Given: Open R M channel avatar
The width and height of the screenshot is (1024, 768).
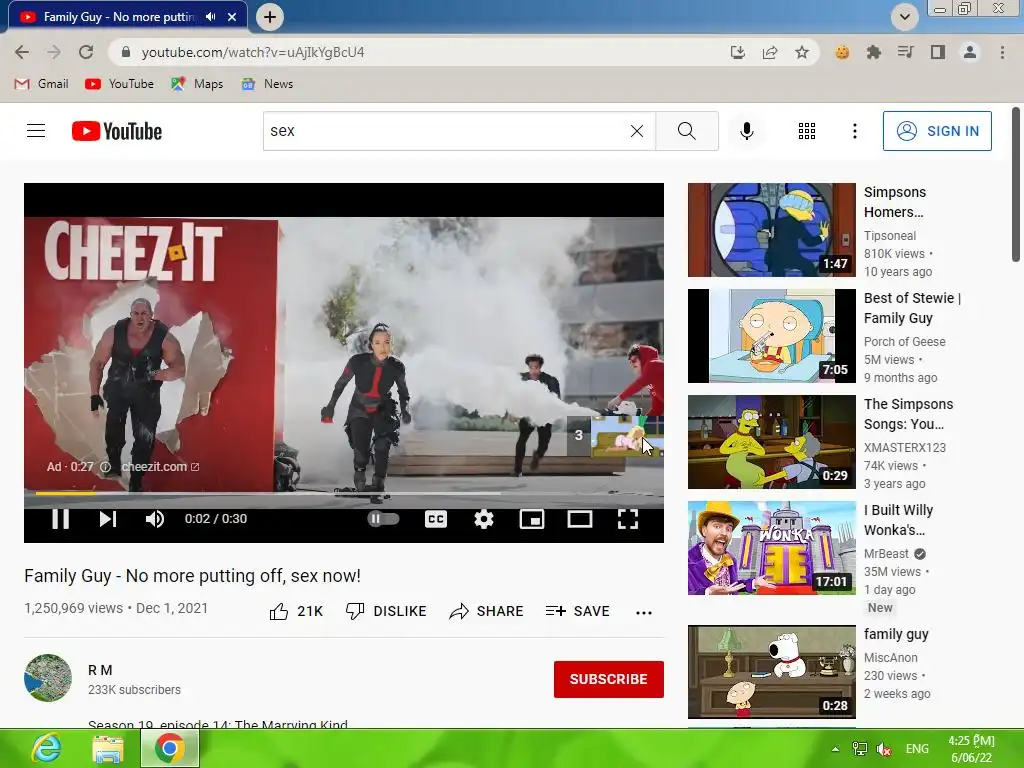Looking at the screenshot, I should 48,678.
